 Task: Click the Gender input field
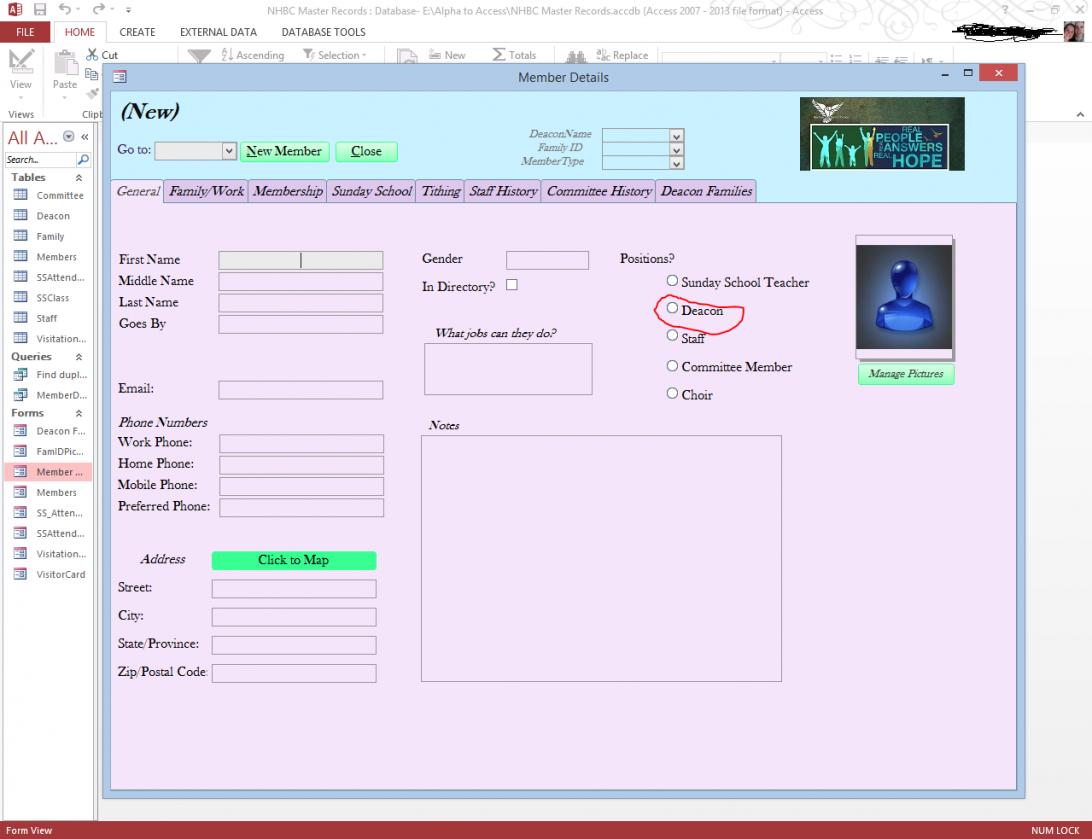pyautogui.click(x=547, y=260)
